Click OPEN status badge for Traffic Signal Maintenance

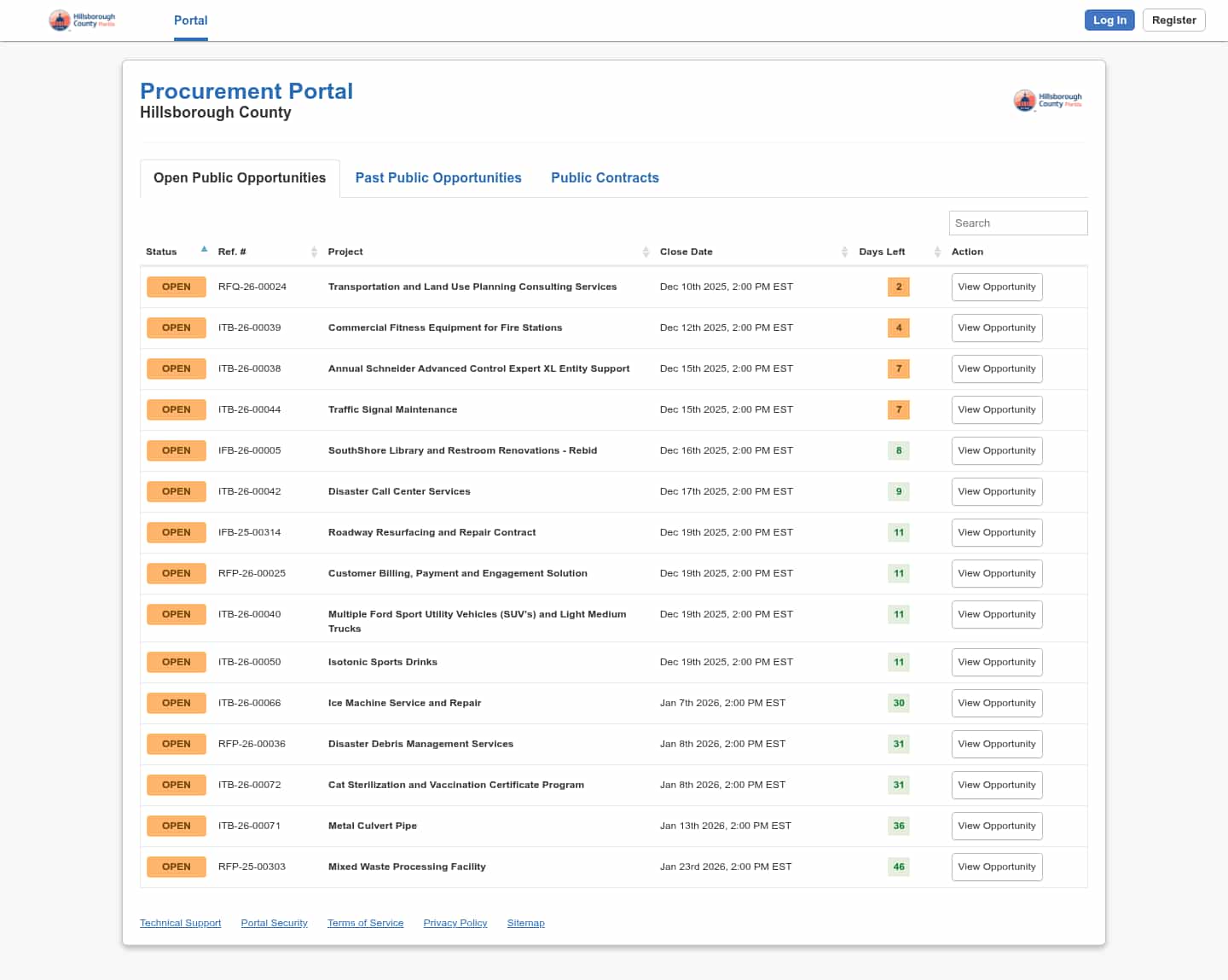[177, 409]
